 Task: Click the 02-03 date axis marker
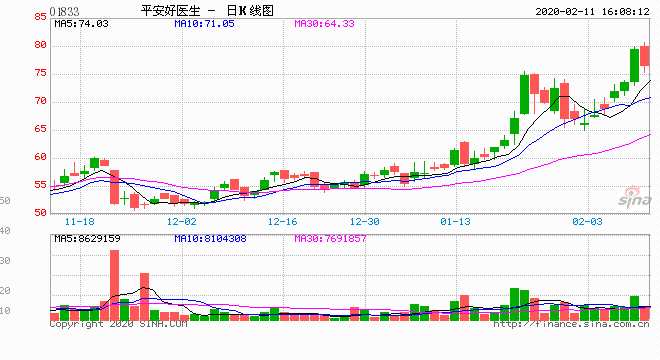click(x=587, y=221)
